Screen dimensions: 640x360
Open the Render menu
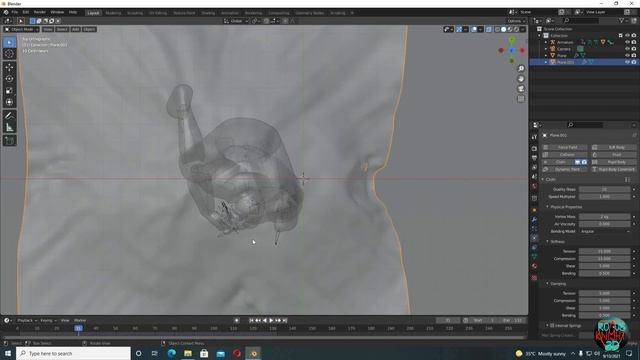click(40, 13)
